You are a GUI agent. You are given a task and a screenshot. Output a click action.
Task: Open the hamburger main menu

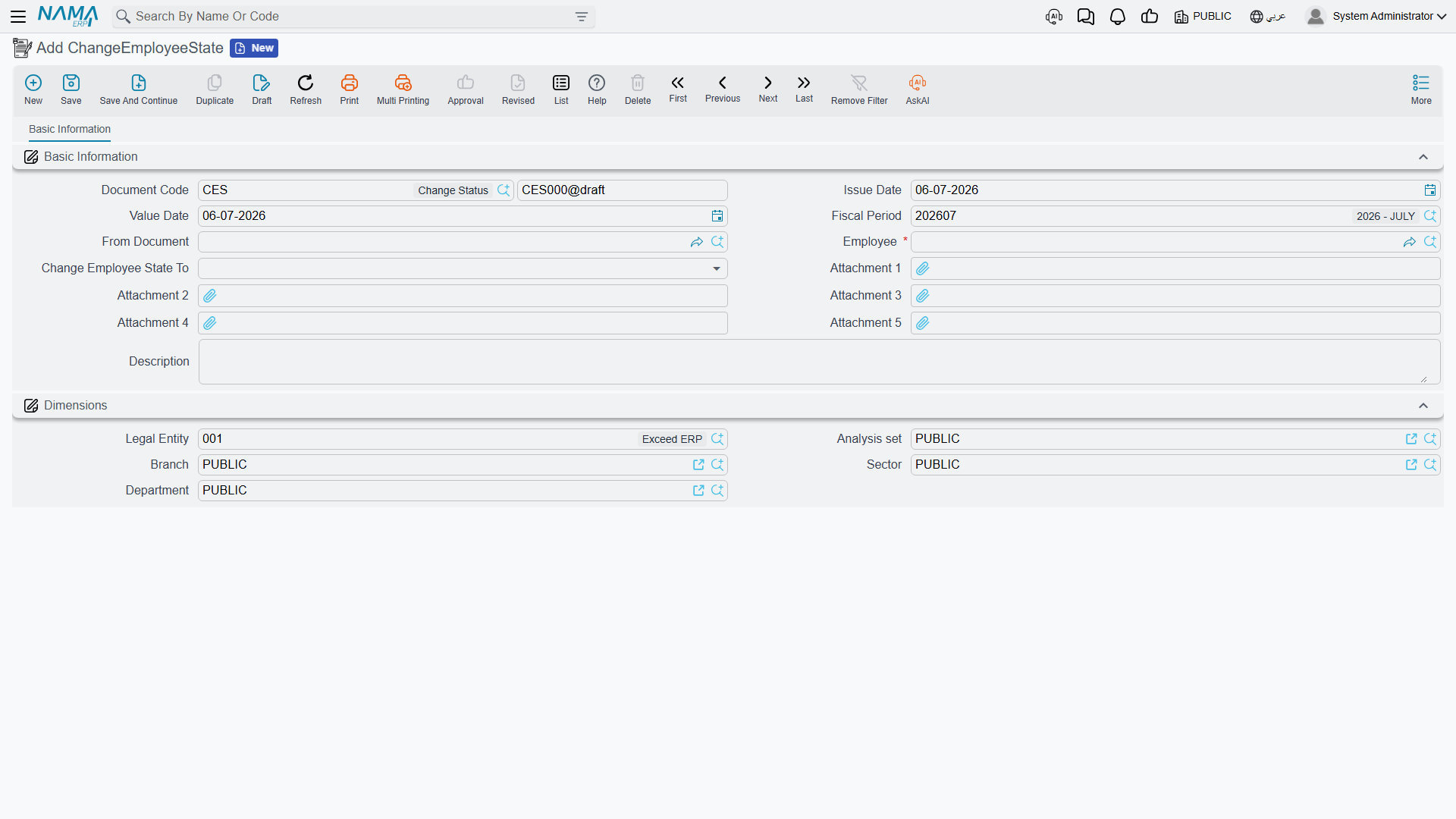[x=18, y=17]
